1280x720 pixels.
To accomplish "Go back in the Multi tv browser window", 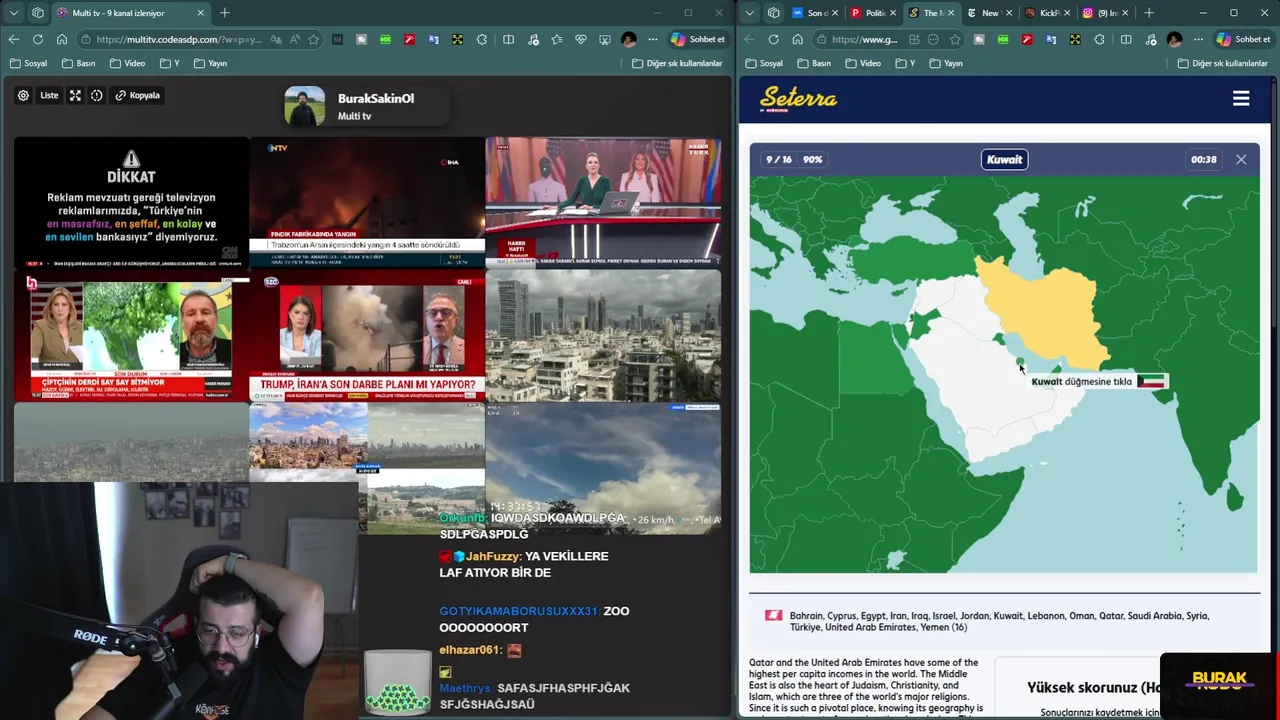I will pos(13,39).
